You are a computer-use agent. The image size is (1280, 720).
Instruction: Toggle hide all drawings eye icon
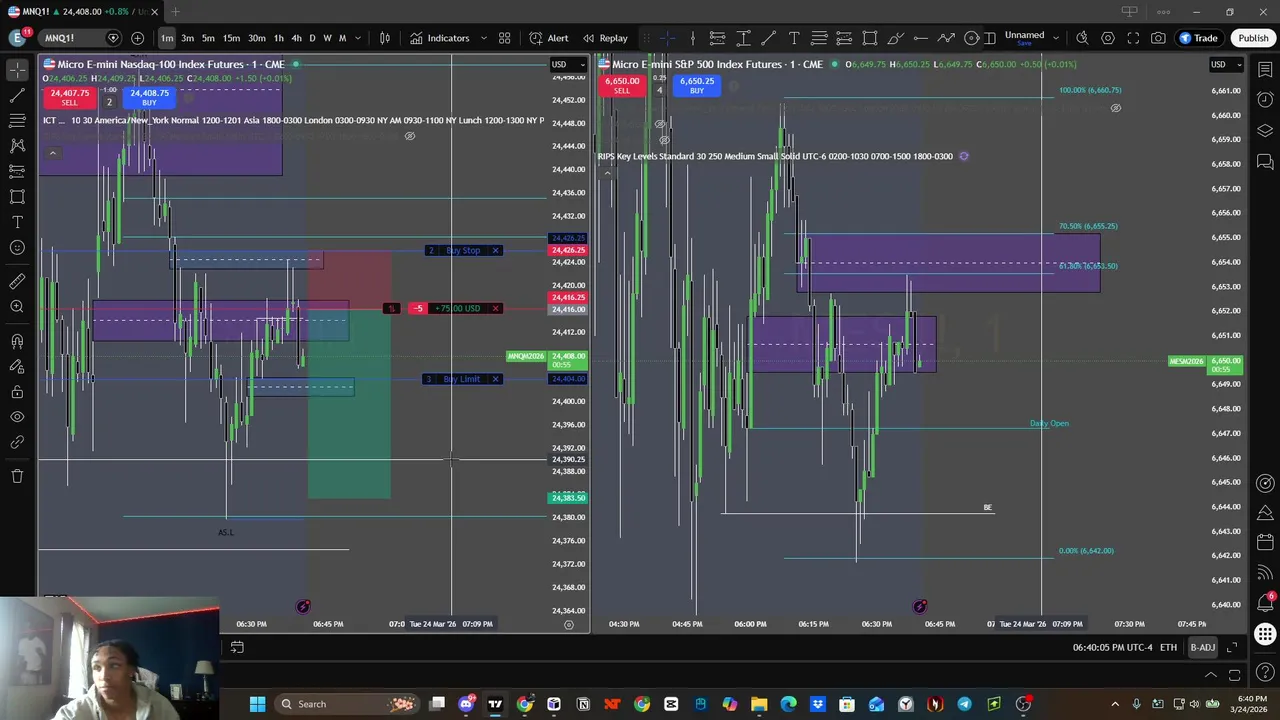[17, 417]
